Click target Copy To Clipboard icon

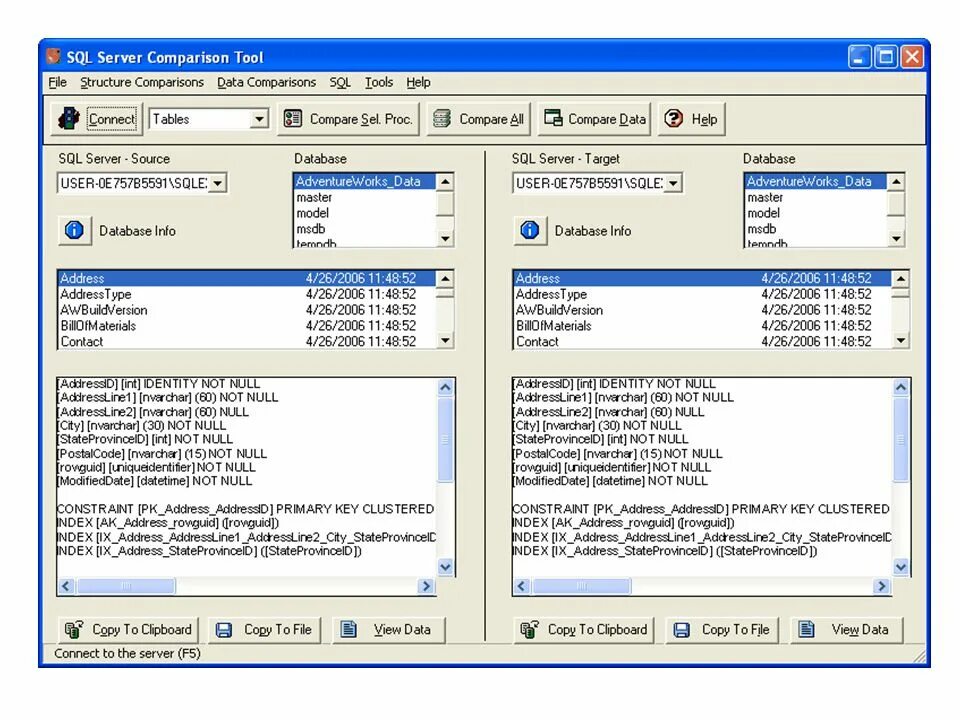point(529,629)
